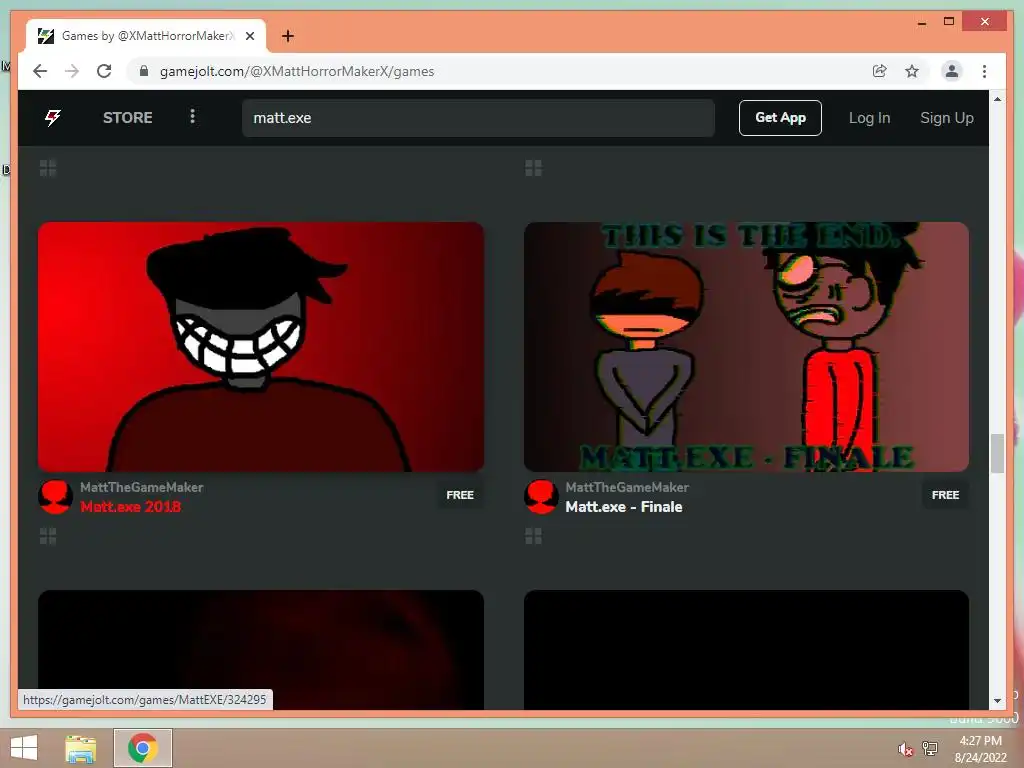This screenshot has width=1024, height=768.
Task: Click the Matt.exe 2018 title link
Action: pos(131,507)
